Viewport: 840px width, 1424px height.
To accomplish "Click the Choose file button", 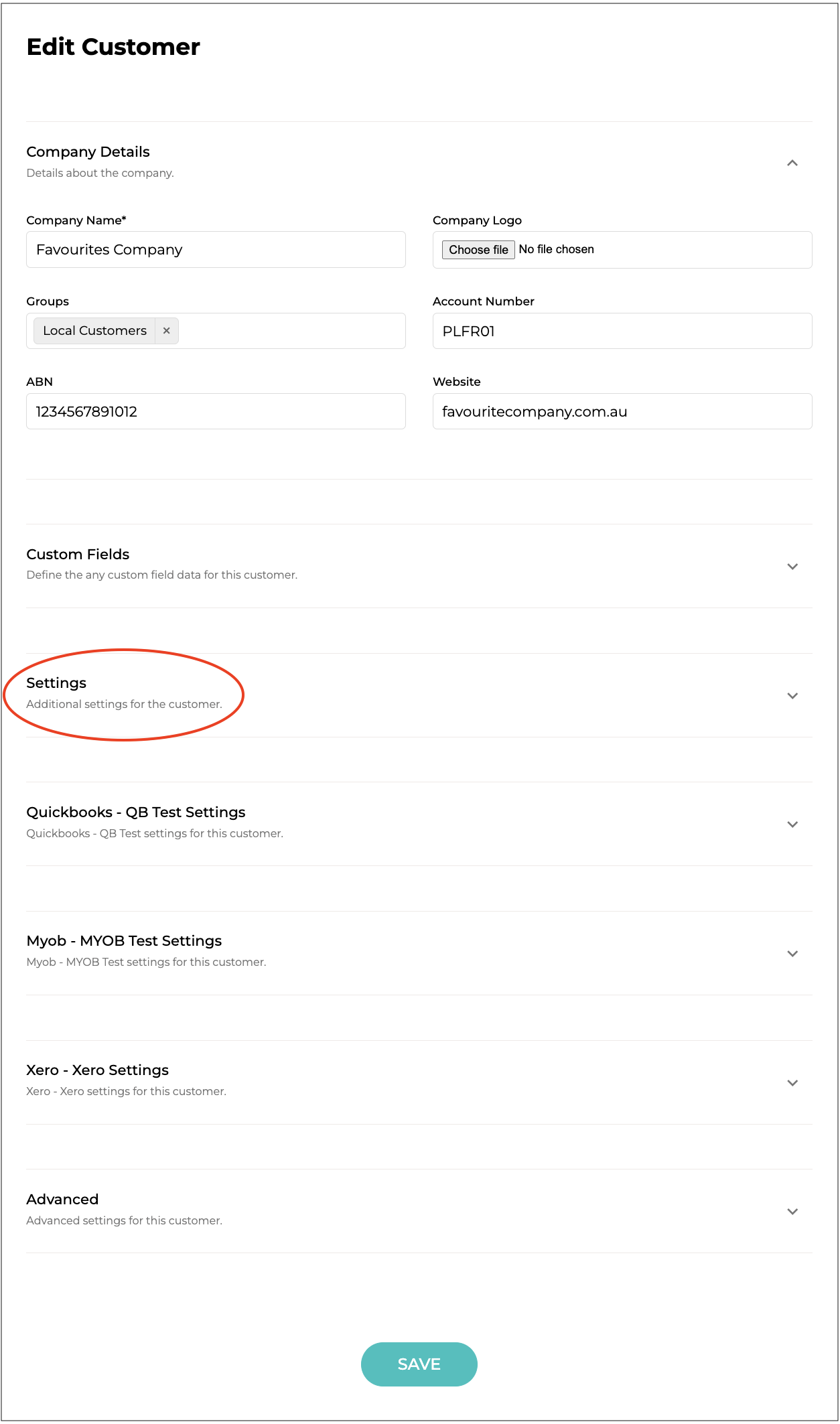I will (x=478, y=250).
